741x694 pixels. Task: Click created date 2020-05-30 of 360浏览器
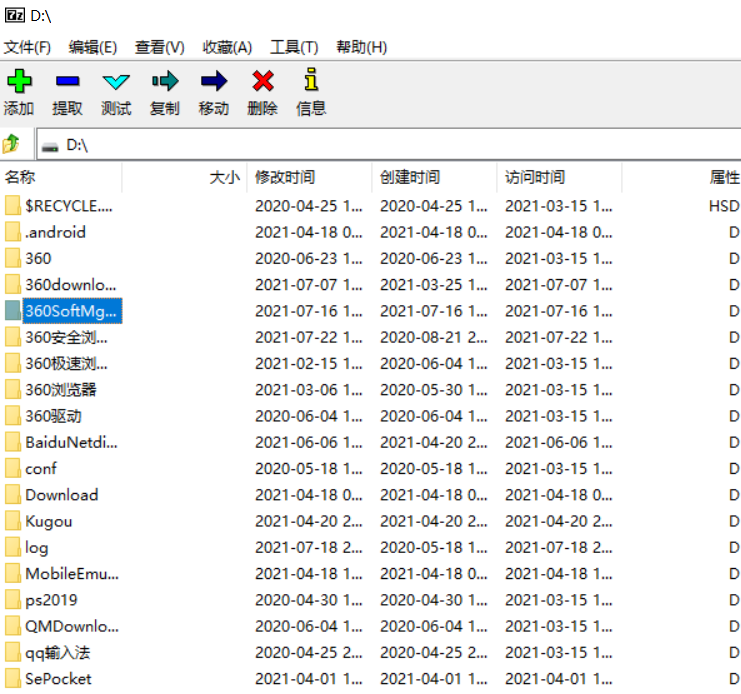pyautogui.click(x=433, y=390)
